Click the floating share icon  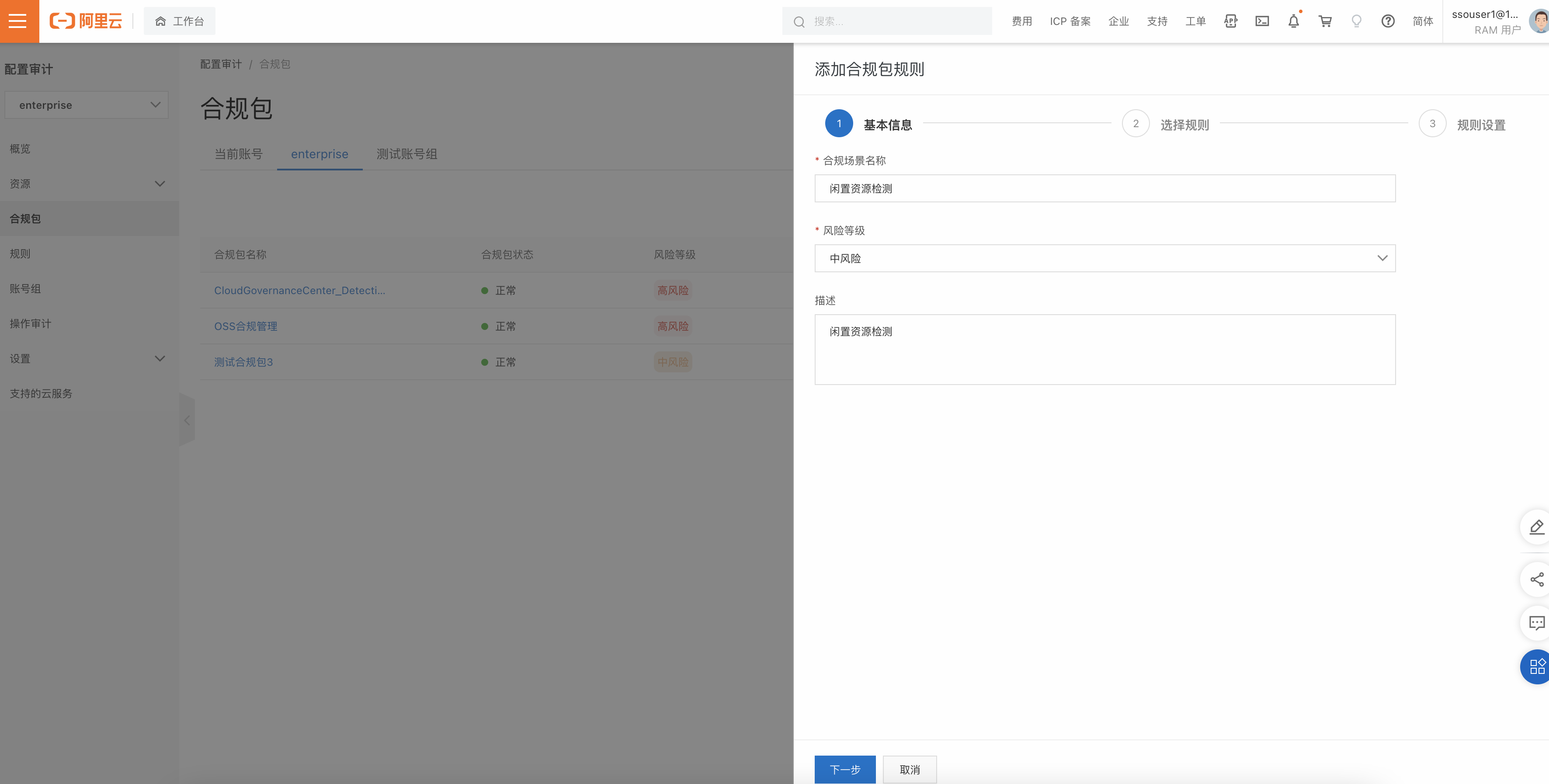click(x=1536, y=579)
